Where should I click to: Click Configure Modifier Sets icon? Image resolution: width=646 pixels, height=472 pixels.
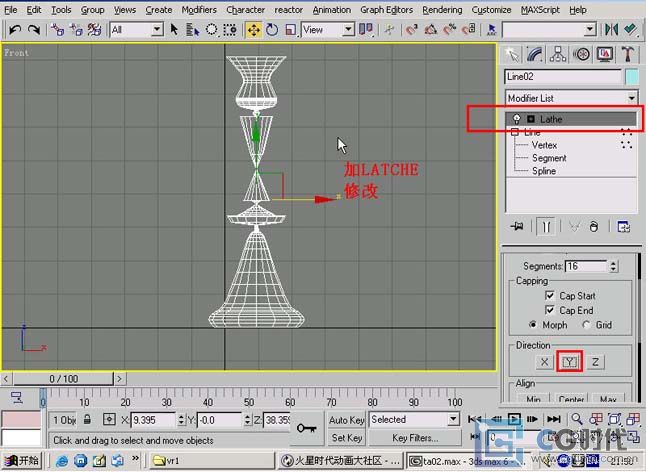pos(623,227)
